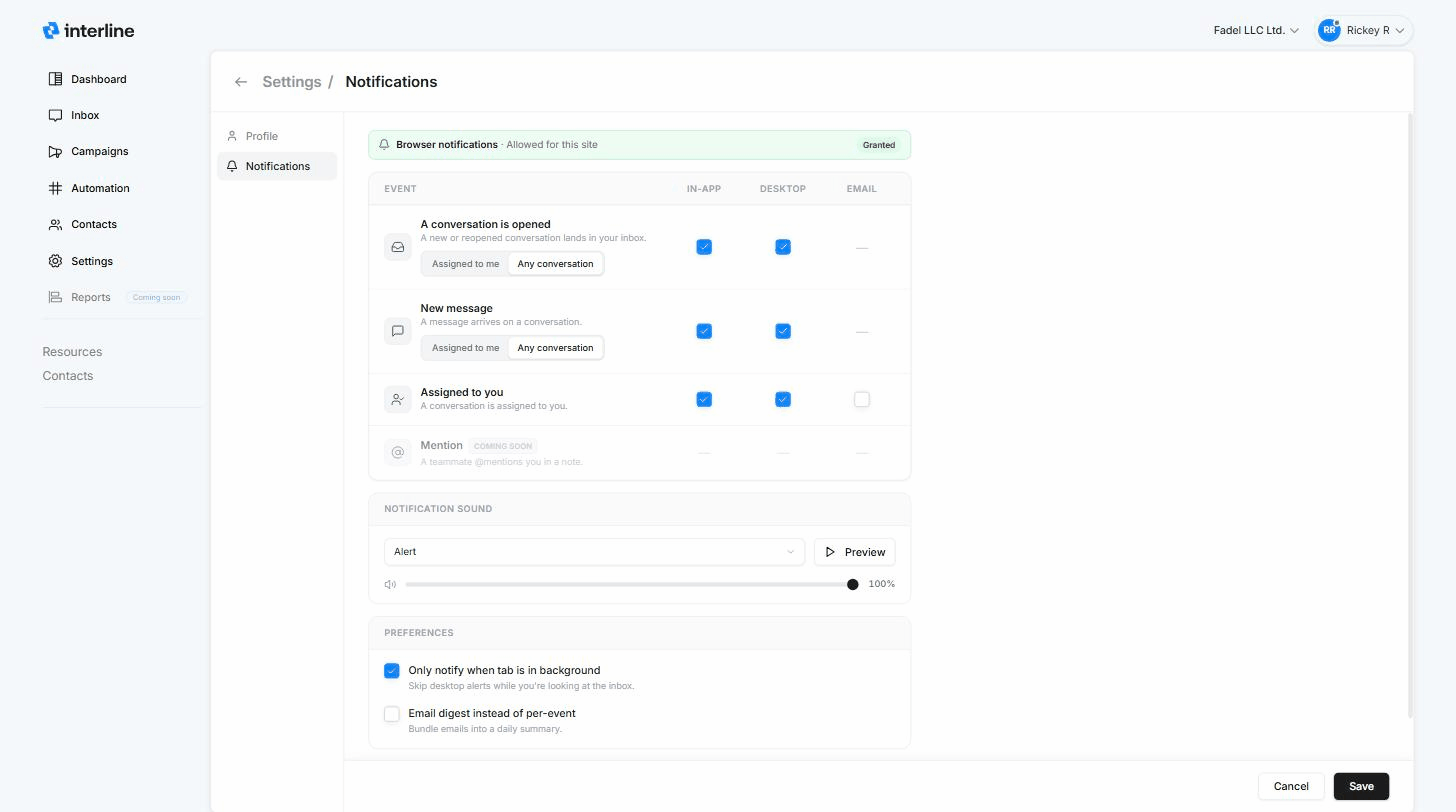Click the 100% volume value
The height and width of the screenshot is (812, 1456).
pos(881,584)
